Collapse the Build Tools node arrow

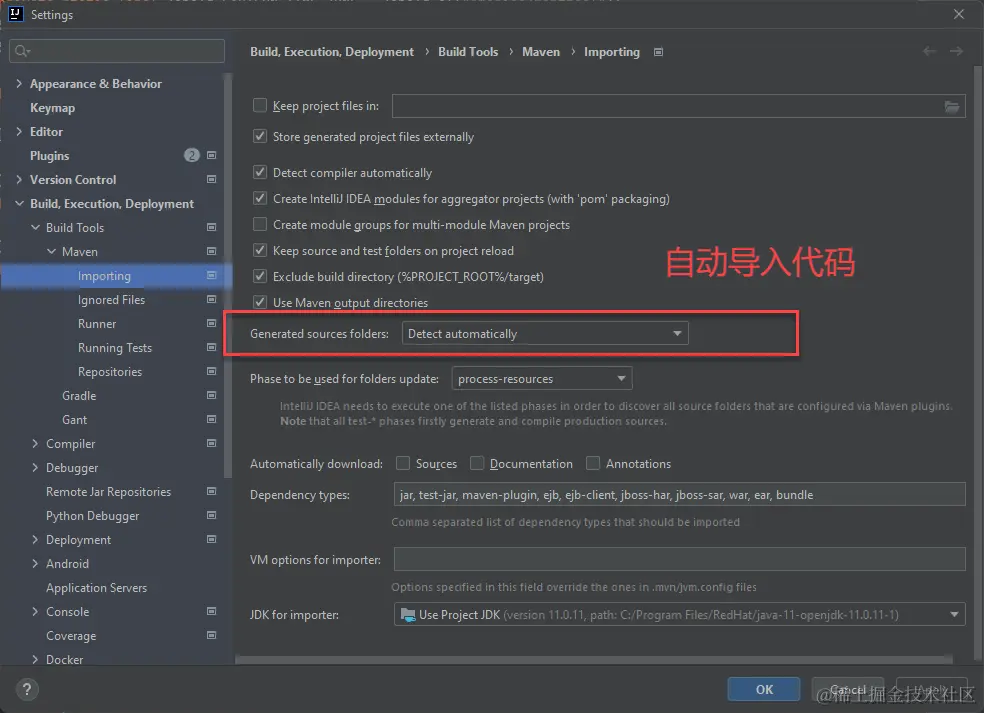click(35, 227)
